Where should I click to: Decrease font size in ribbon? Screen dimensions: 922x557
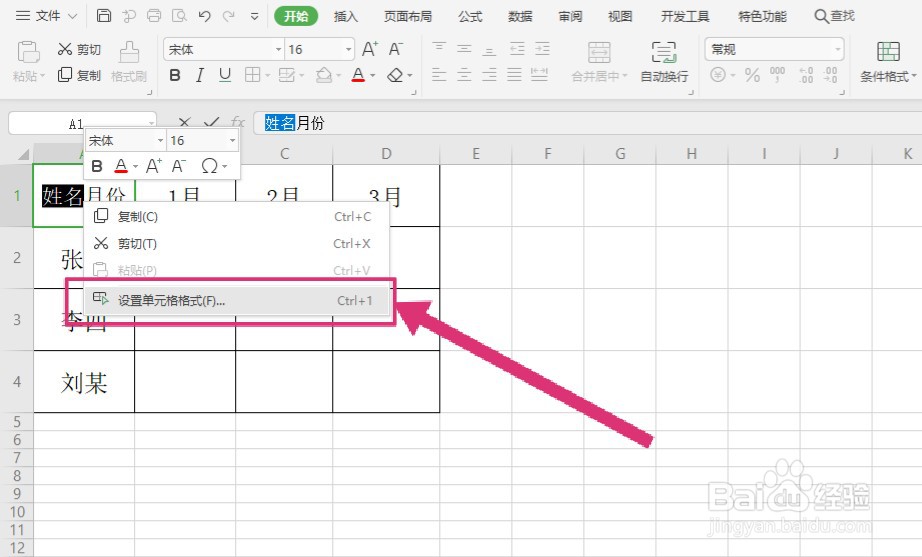(396, 49)
